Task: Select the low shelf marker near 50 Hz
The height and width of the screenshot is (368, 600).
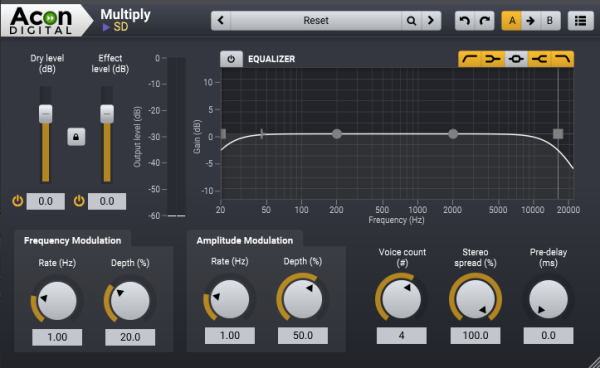Action: tap(262, 134)
